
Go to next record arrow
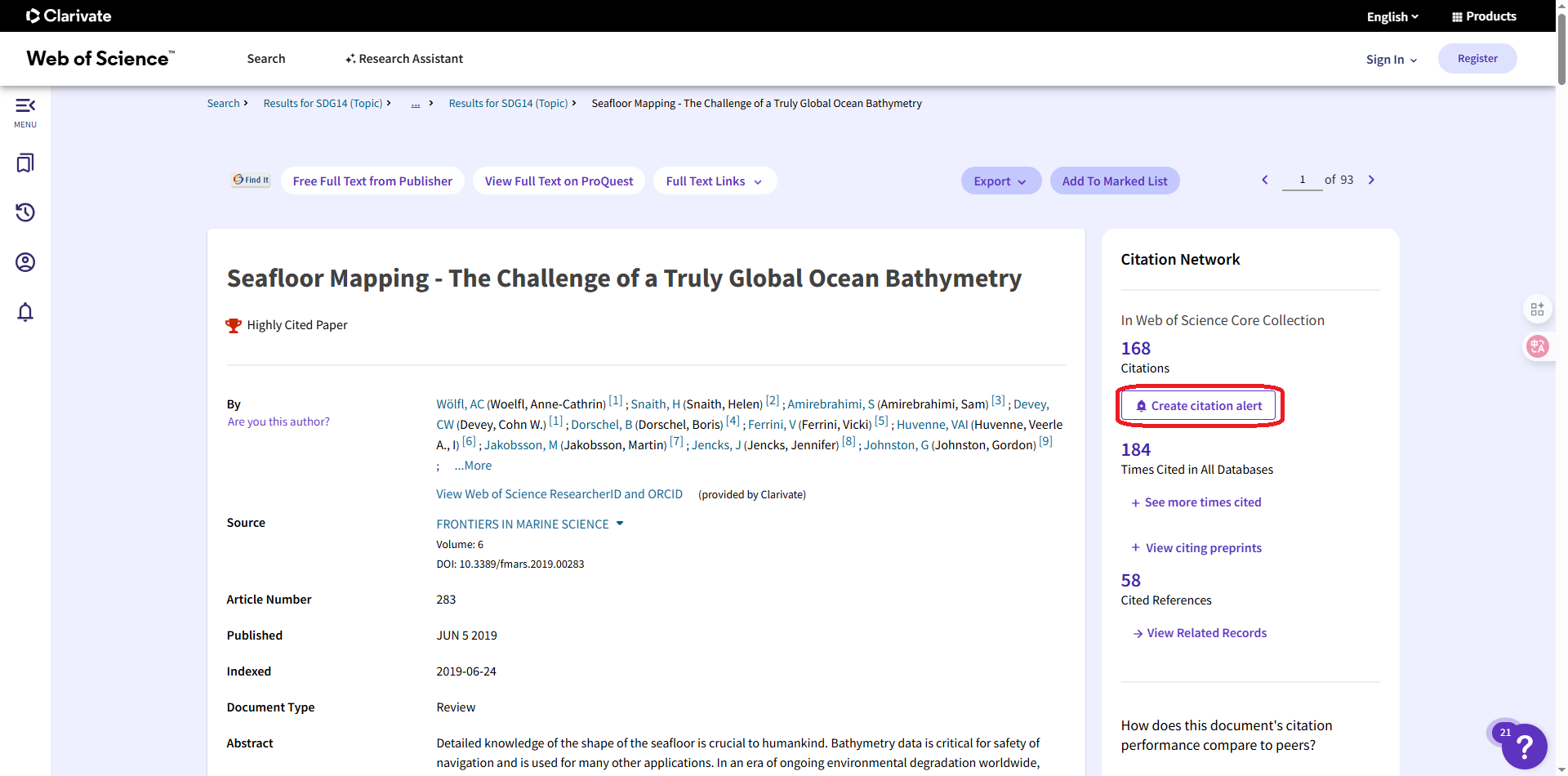point(1371,180)
